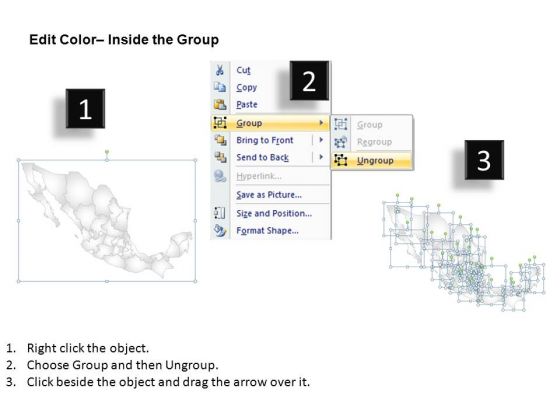Click the Size and Position icon
560x420 pixels.
click(220, 213)
